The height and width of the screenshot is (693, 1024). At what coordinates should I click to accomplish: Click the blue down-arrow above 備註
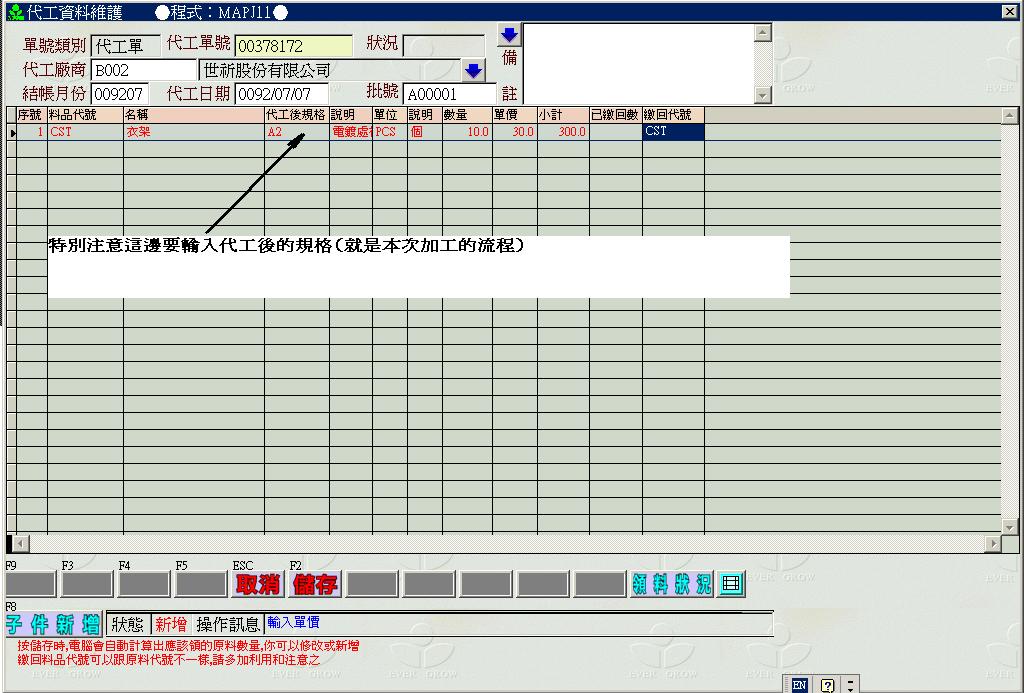pyautogui.click(x=509, y=34)
